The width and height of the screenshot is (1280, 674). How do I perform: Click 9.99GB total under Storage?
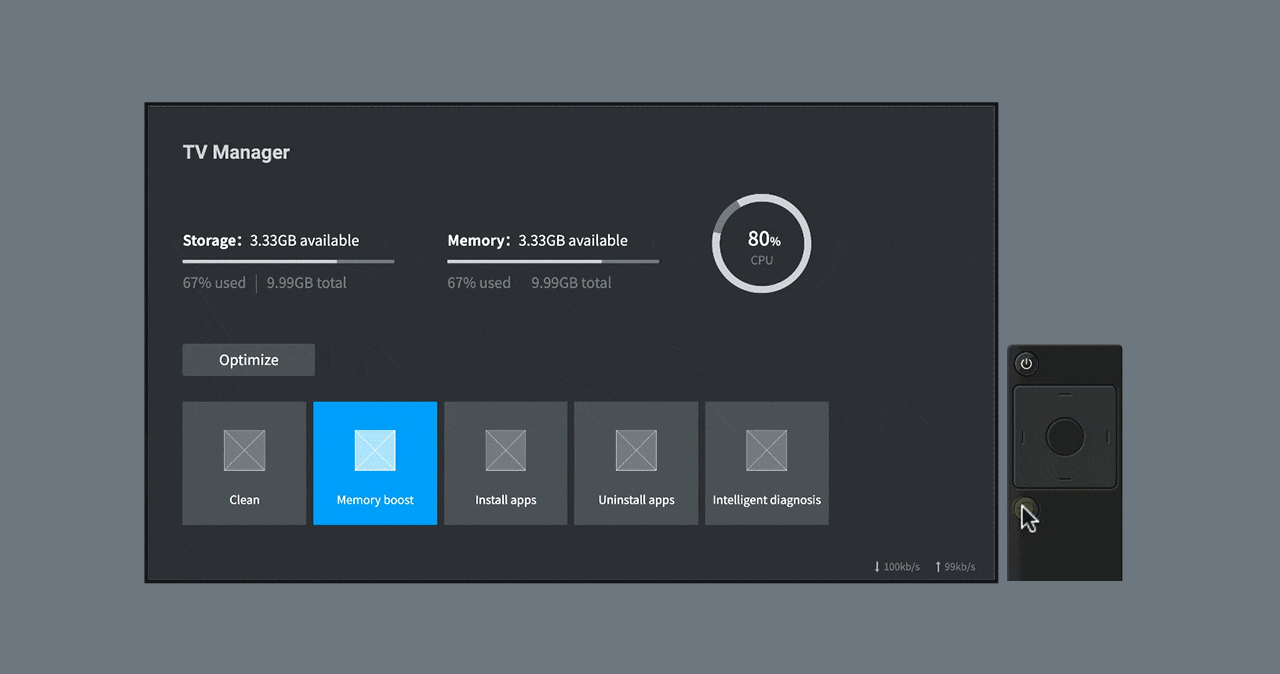click(307, 283)
